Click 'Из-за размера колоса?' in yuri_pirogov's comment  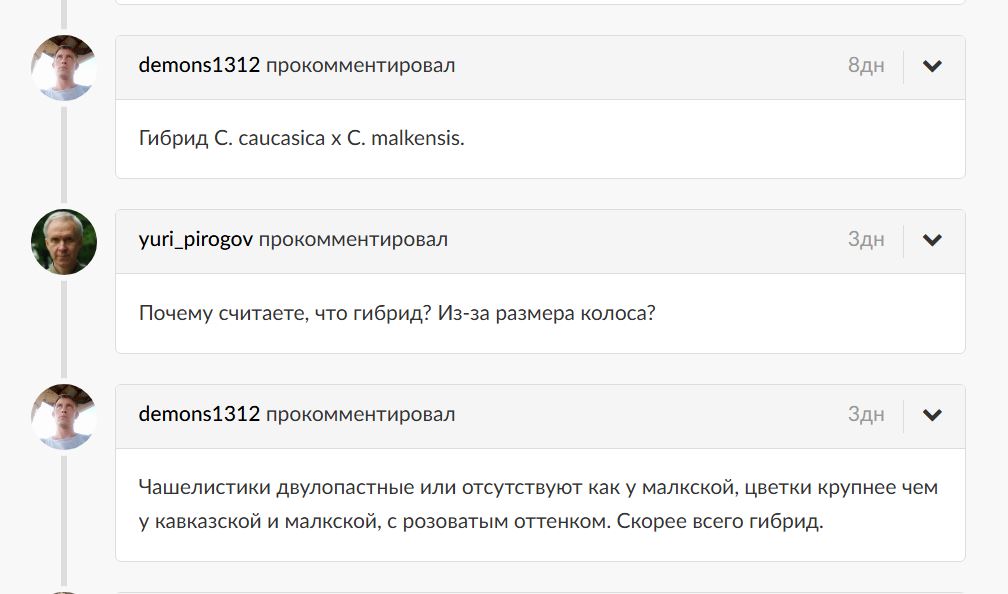point(547,313)
